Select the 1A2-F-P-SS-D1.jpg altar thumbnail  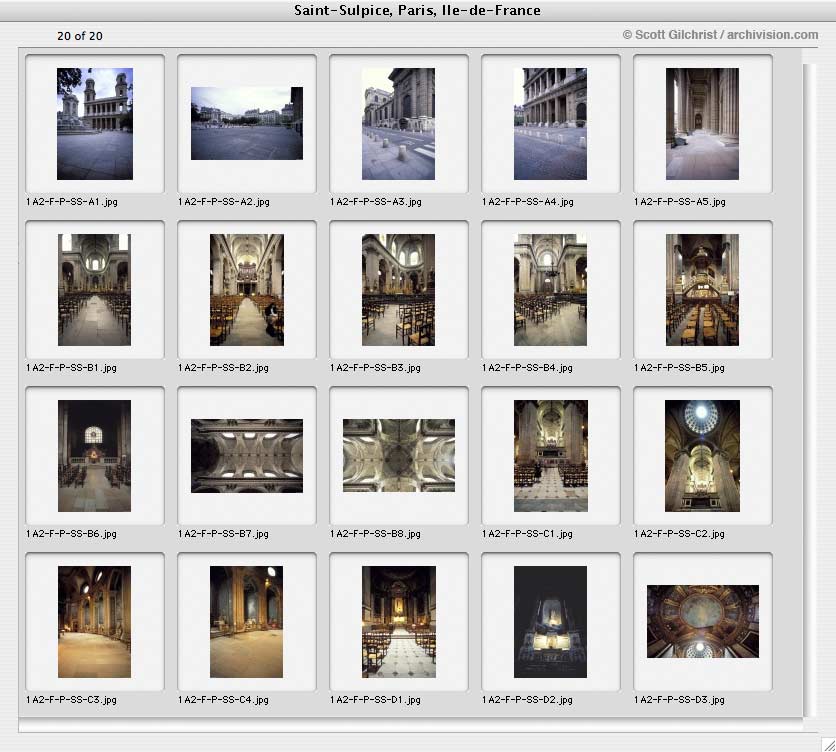[x=399, y=622]
